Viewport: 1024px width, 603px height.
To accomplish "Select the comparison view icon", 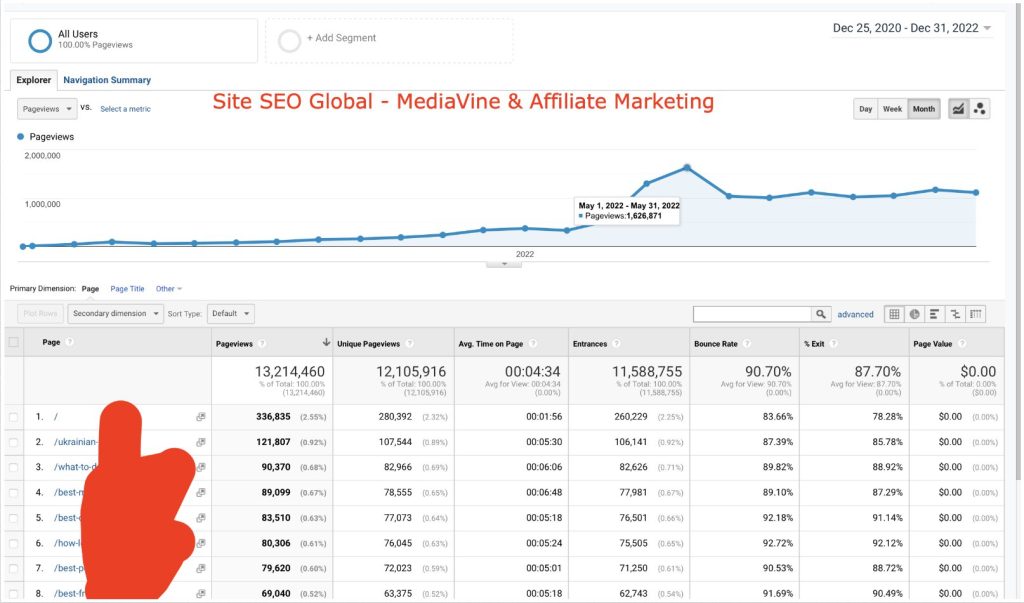I will (955, 314).
